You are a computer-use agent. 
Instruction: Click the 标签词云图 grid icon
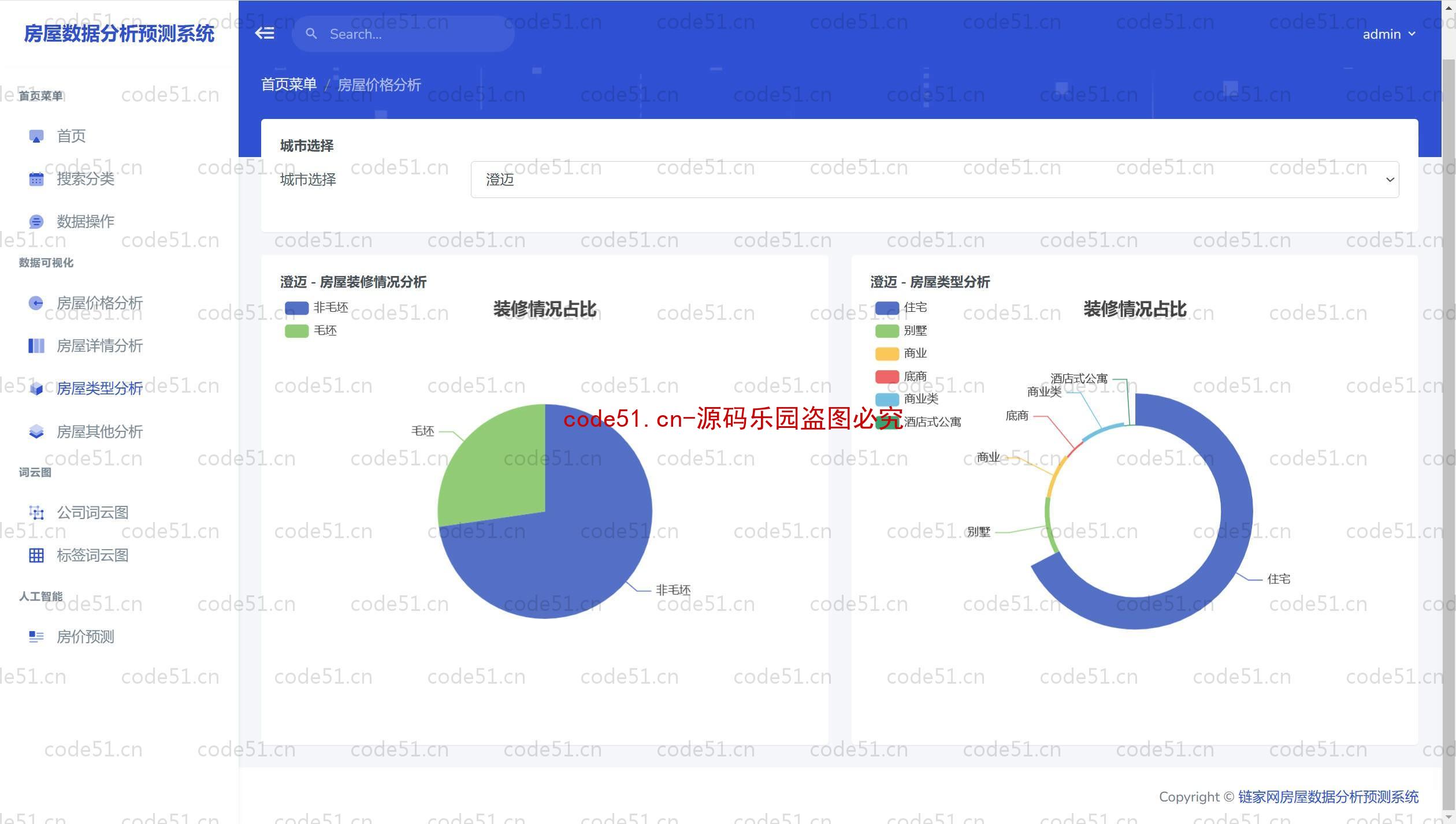36,555
